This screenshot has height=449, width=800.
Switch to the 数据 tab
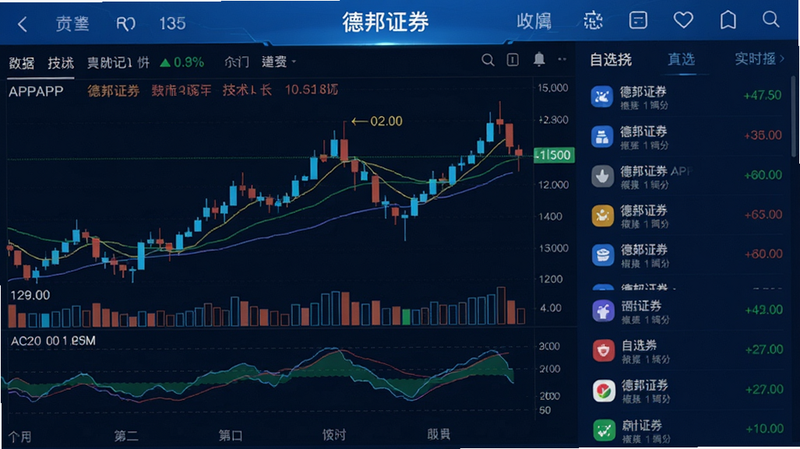[x=21, y=63]
